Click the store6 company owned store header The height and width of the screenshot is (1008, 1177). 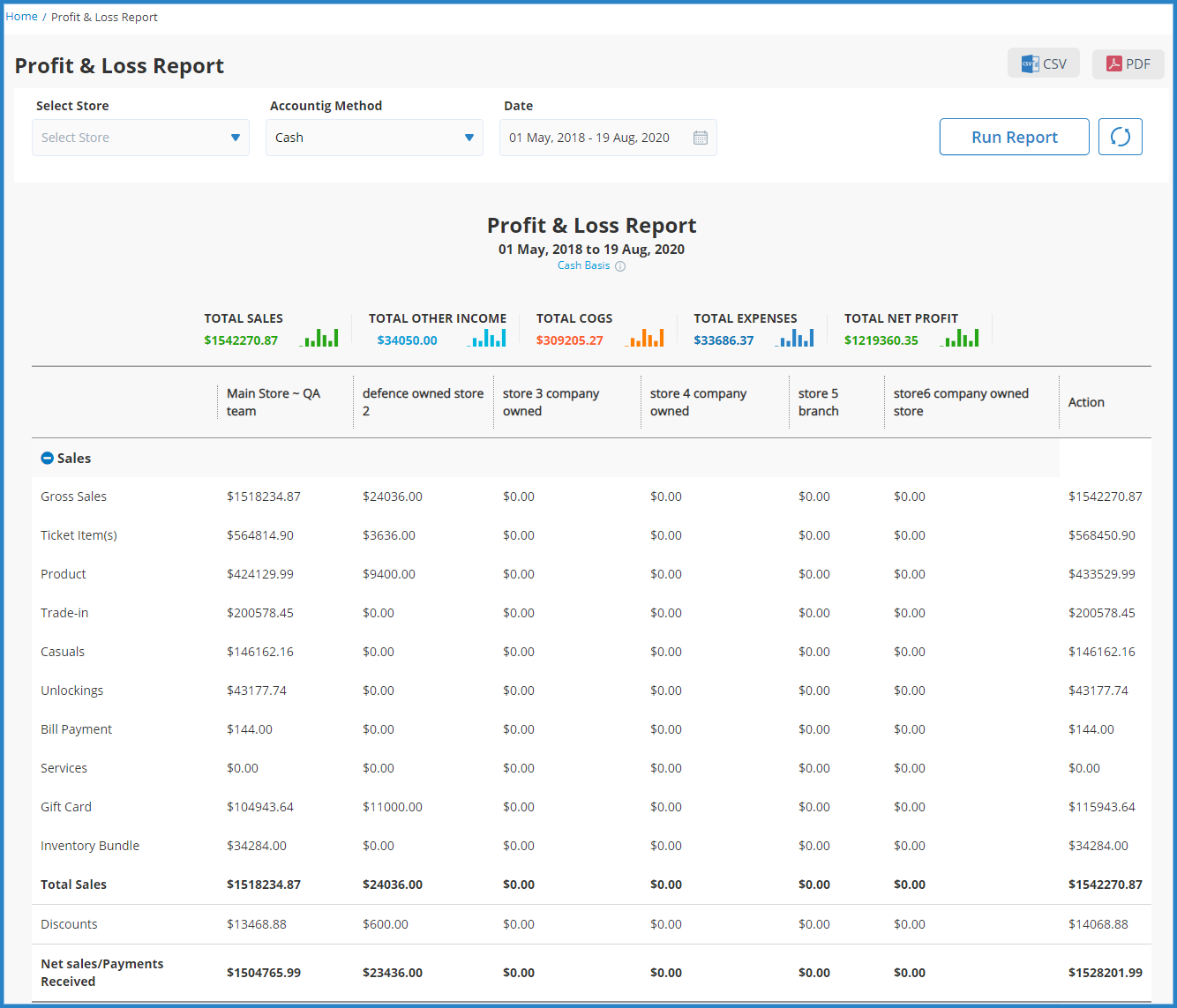(x=961, y=402)
